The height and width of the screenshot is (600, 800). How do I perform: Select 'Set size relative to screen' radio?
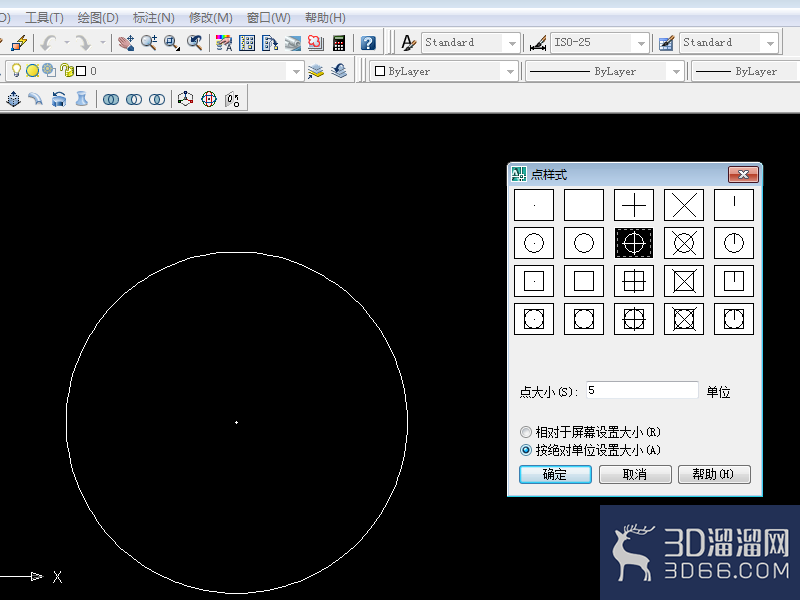[x=526, y=433]
